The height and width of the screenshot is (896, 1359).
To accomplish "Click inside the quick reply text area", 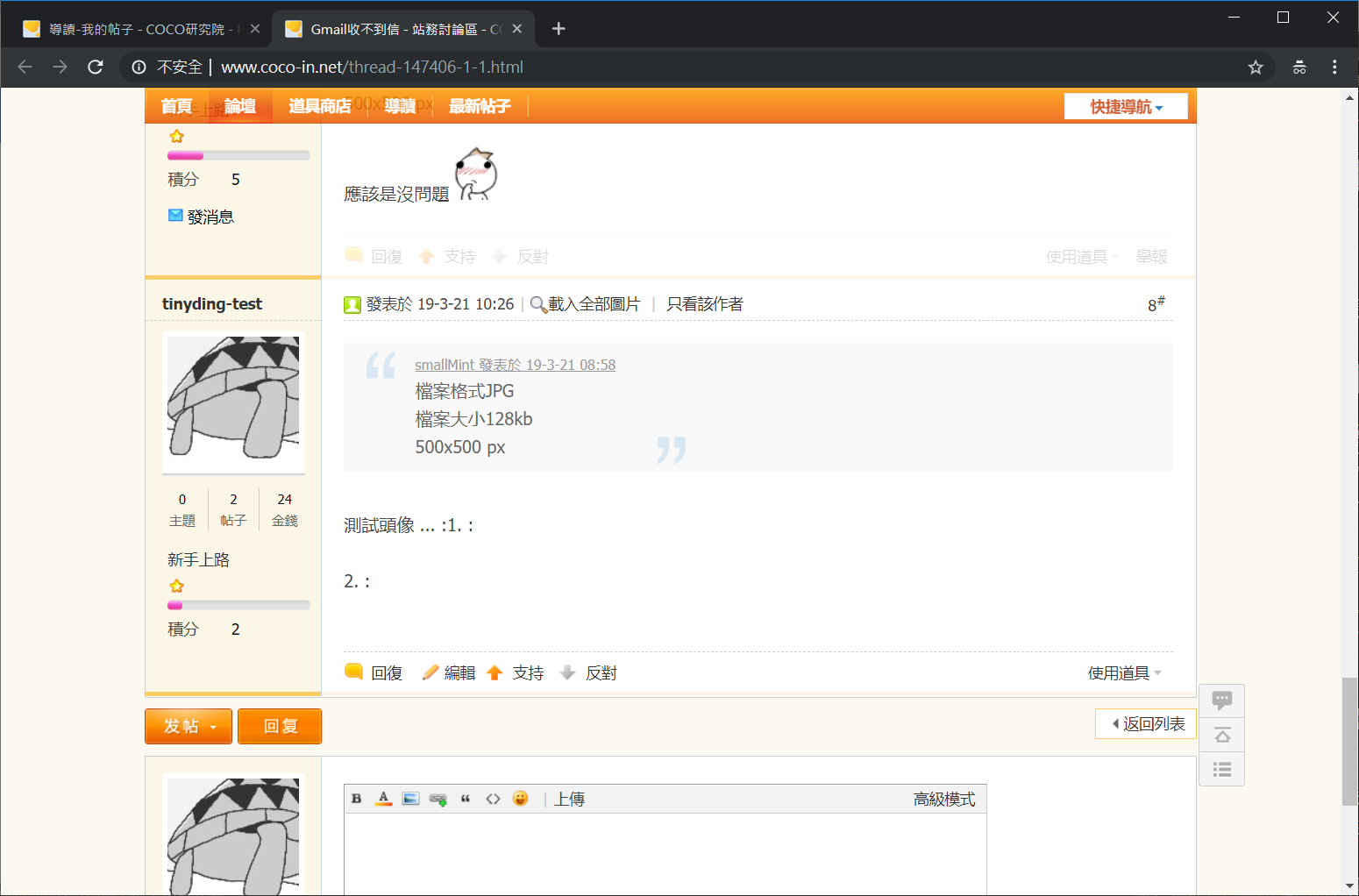I will (665, 854).
